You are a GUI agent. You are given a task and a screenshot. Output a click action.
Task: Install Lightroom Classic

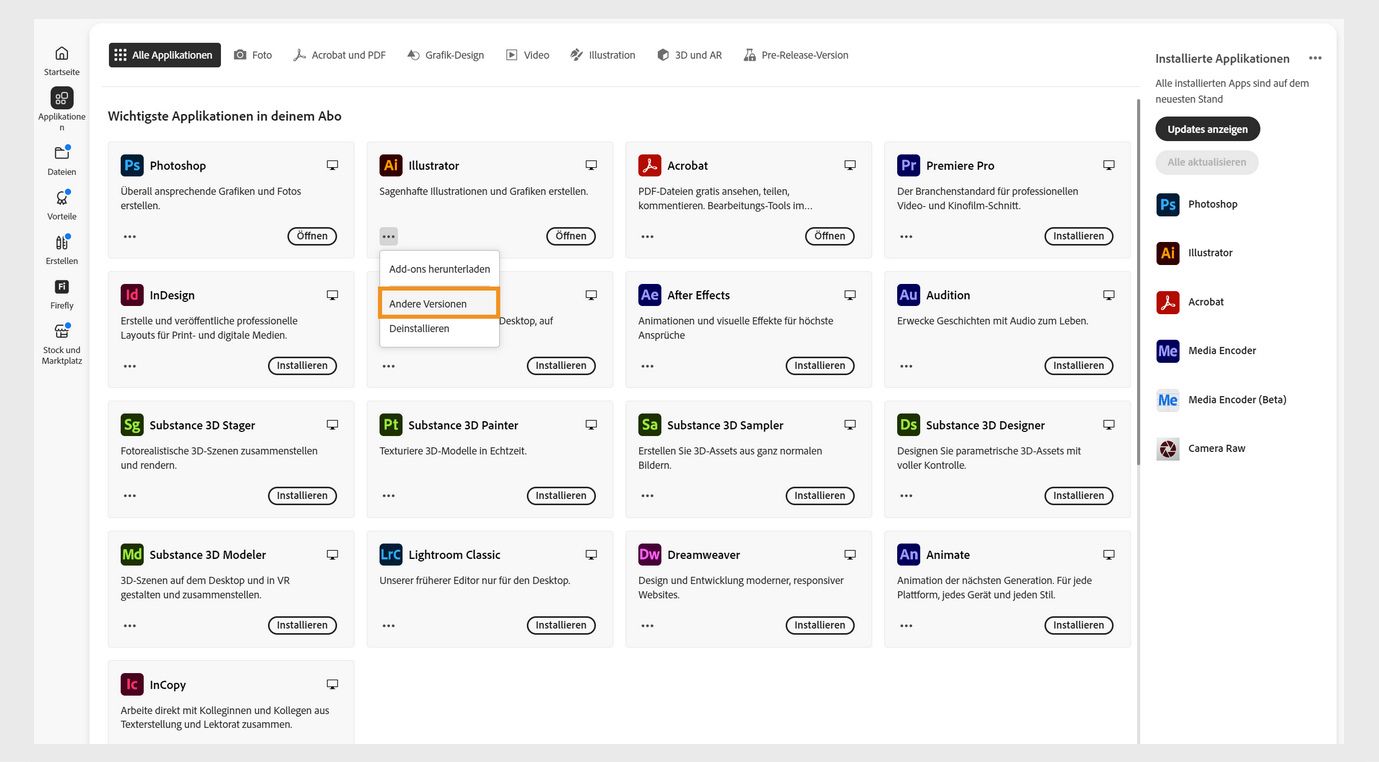(561, 625)
